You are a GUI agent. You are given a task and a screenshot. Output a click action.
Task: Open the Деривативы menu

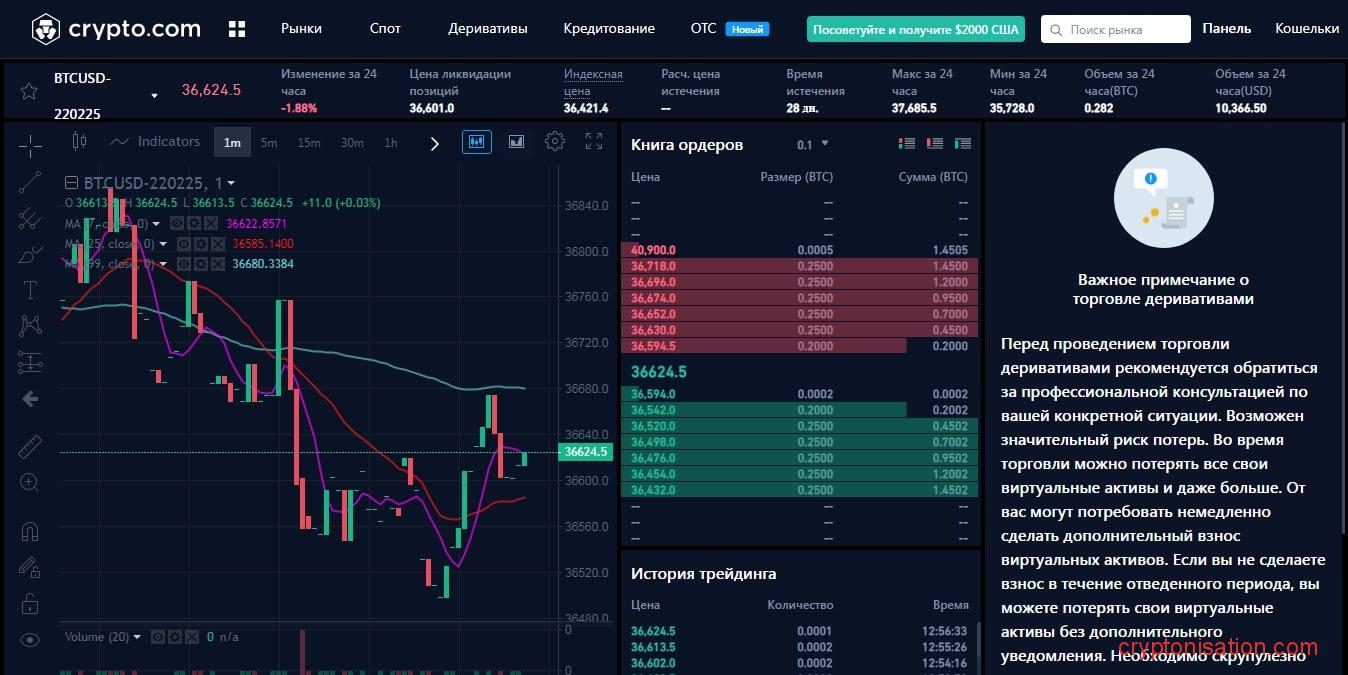(487, 29)
